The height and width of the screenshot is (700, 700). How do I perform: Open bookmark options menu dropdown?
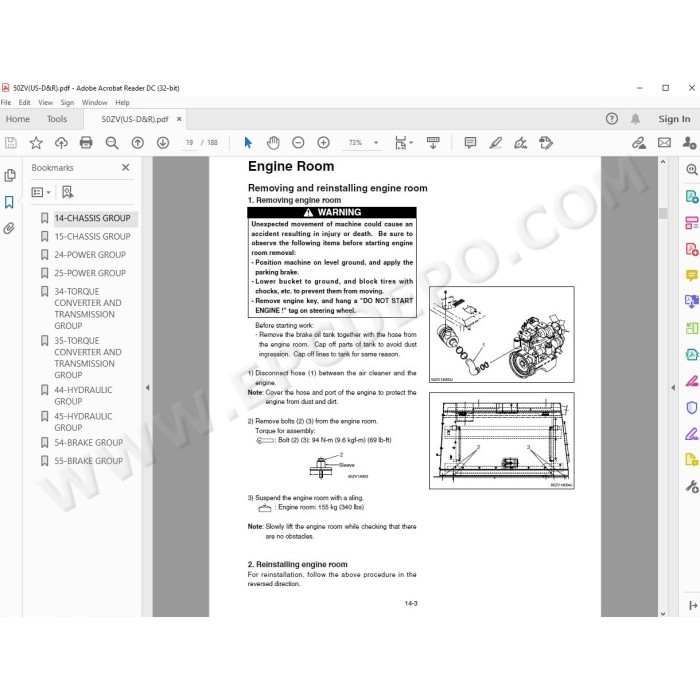coord(41,192)
